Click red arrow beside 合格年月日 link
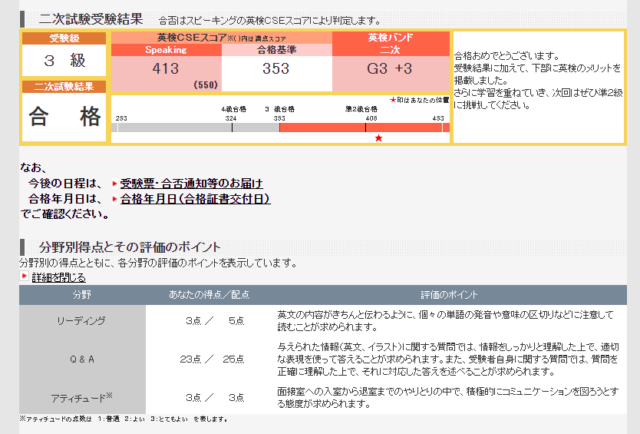This screenshot has width=640, height=434. [114, 199]
